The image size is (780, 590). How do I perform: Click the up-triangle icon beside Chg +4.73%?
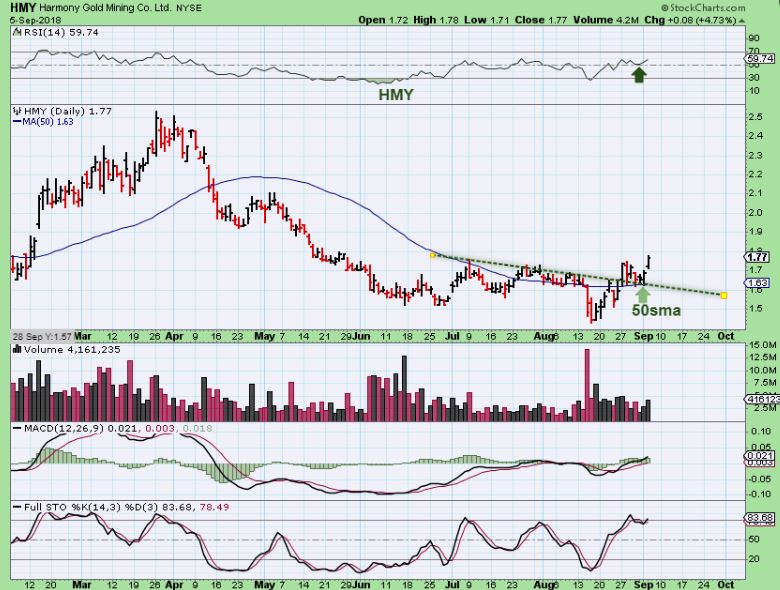coord(742,21)
